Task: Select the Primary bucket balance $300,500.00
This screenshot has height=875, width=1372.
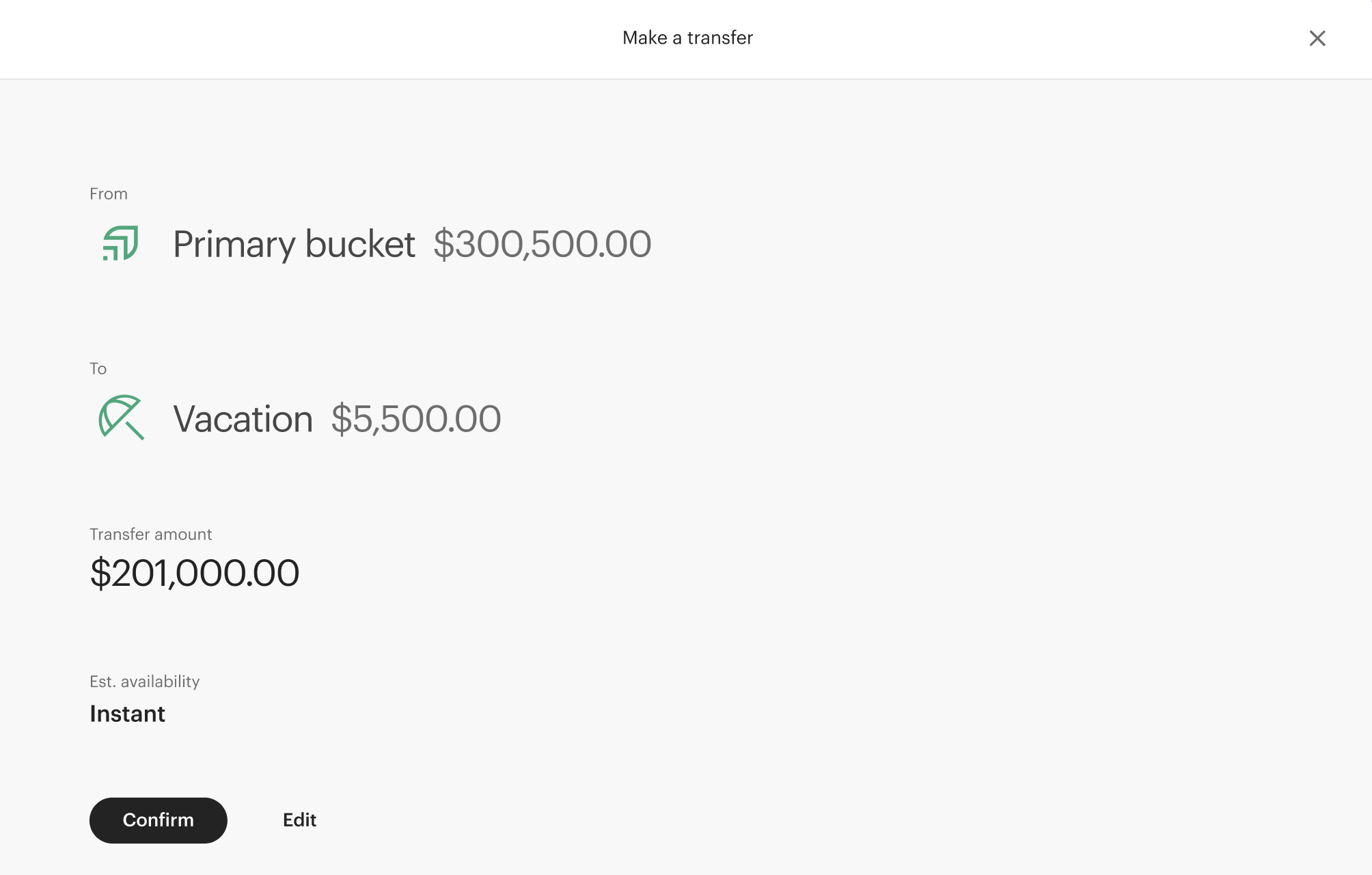Action: pyautogui.click(x=543, y=244)
